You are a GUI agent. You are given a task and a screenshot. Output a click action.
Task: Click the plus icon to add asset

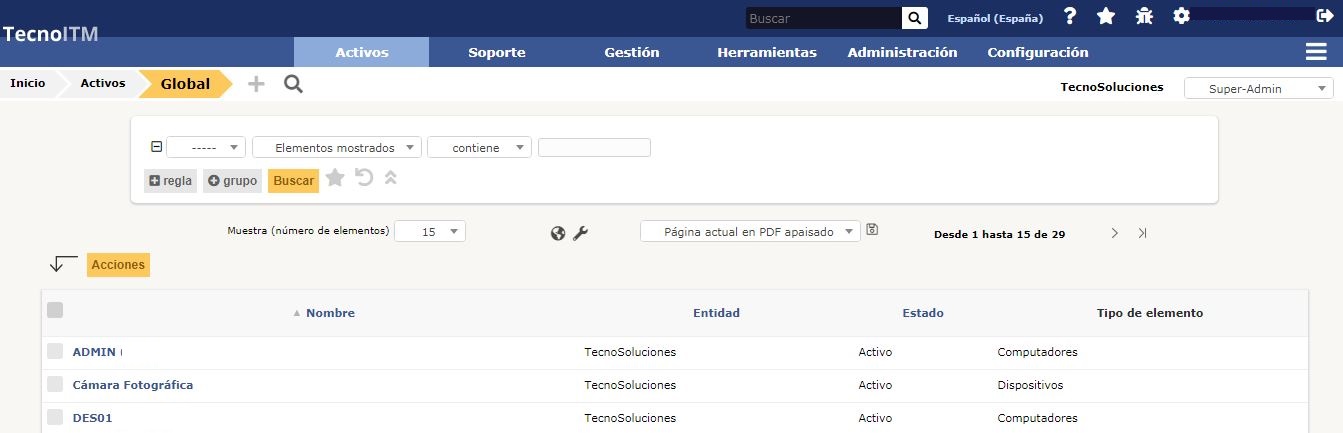click(256, 84)
